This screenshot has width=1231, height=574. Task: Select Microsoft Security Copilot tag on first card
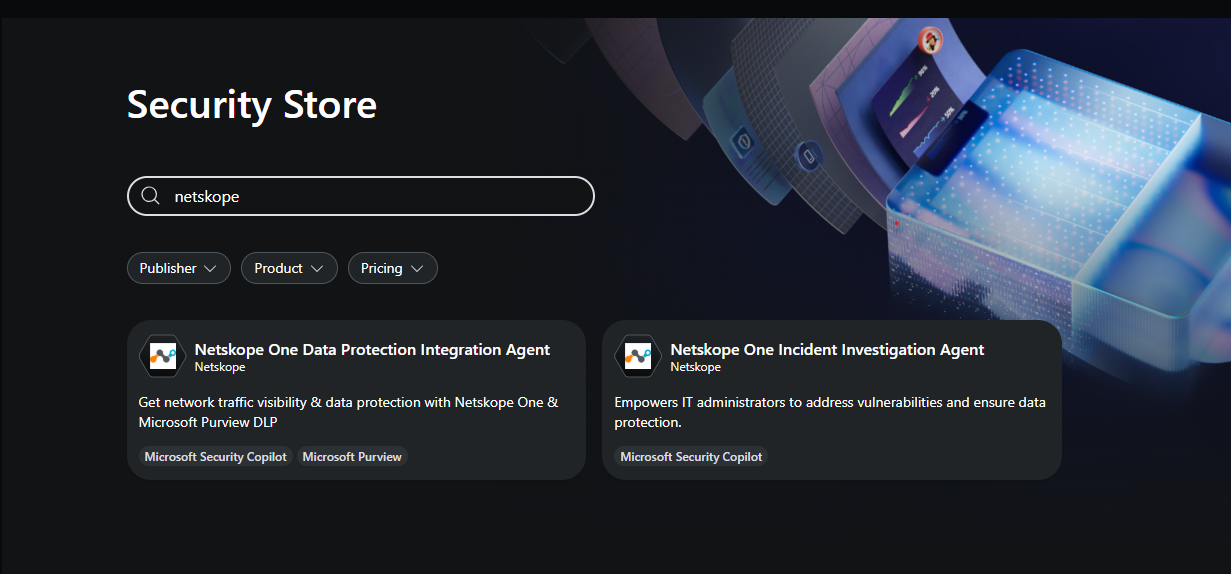tap(216, 456)
